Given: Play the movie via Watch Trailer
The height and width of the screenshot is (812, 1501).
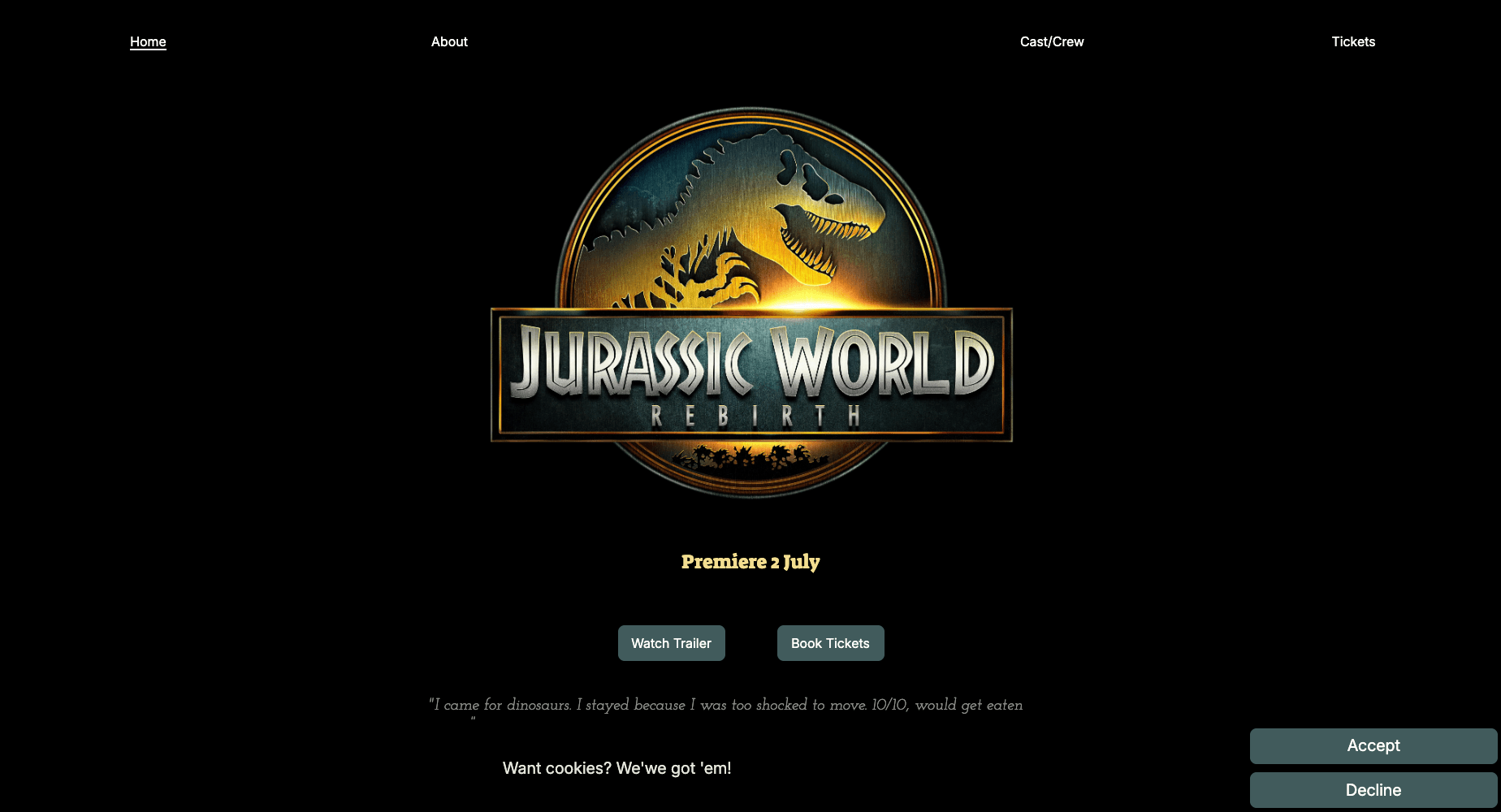Looking at the screenshot, I should click(x=672, y=643).
